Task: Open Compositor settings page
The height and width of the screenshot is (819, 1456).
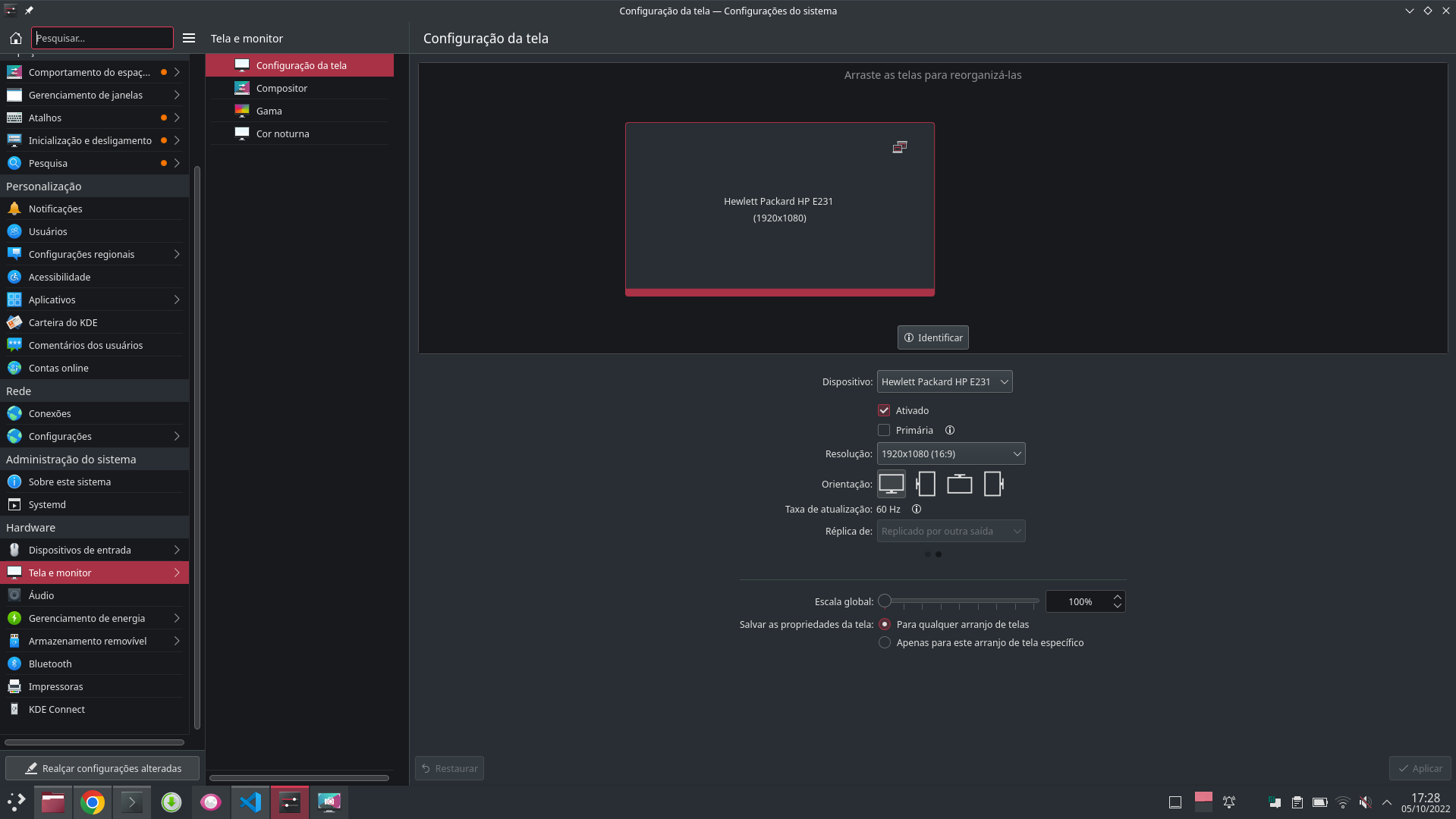Action: coord(300,88)
